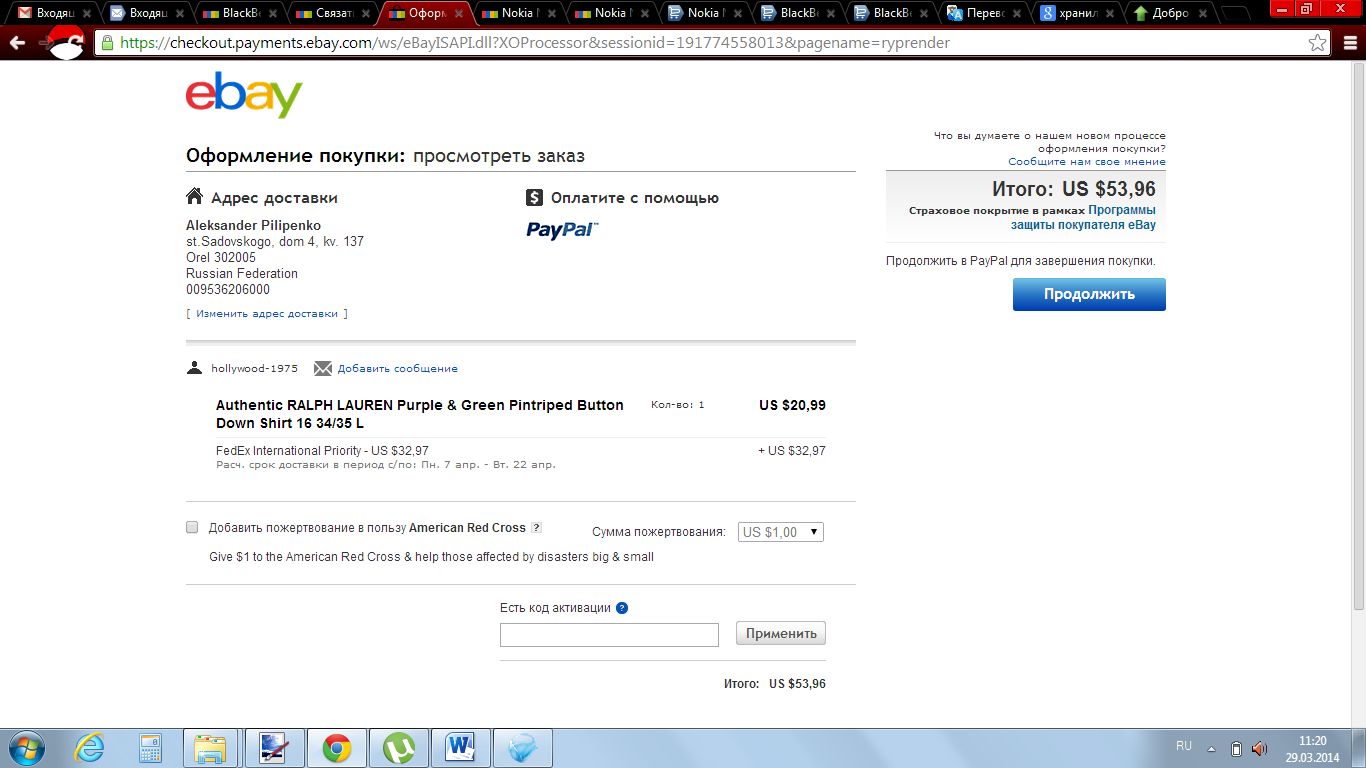Image resolution: width=1366 pixels, height=768 pixels.
Task: Switch to the Связат tab
Action: pyautogui.click(x=334, y=14)
